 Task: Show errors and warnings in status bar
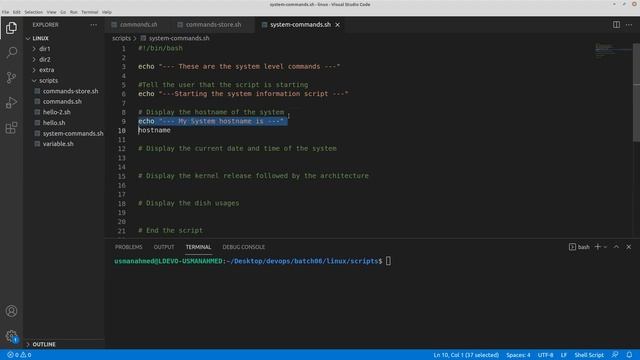pyautogui.click(x=19, y=355)
